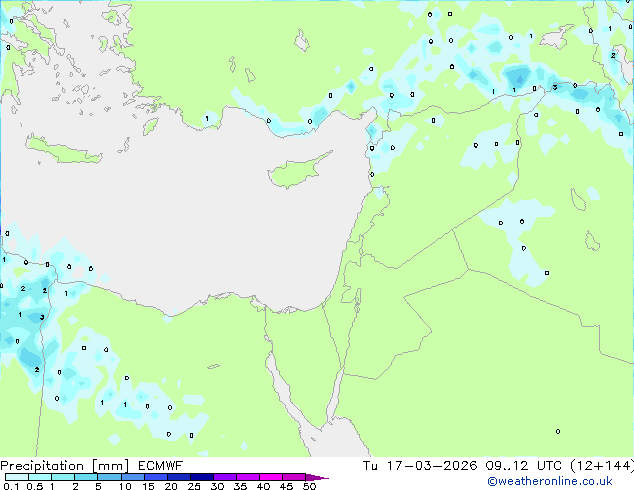Pick the magenta legend swatch between 40 and 45

[271, 477]
